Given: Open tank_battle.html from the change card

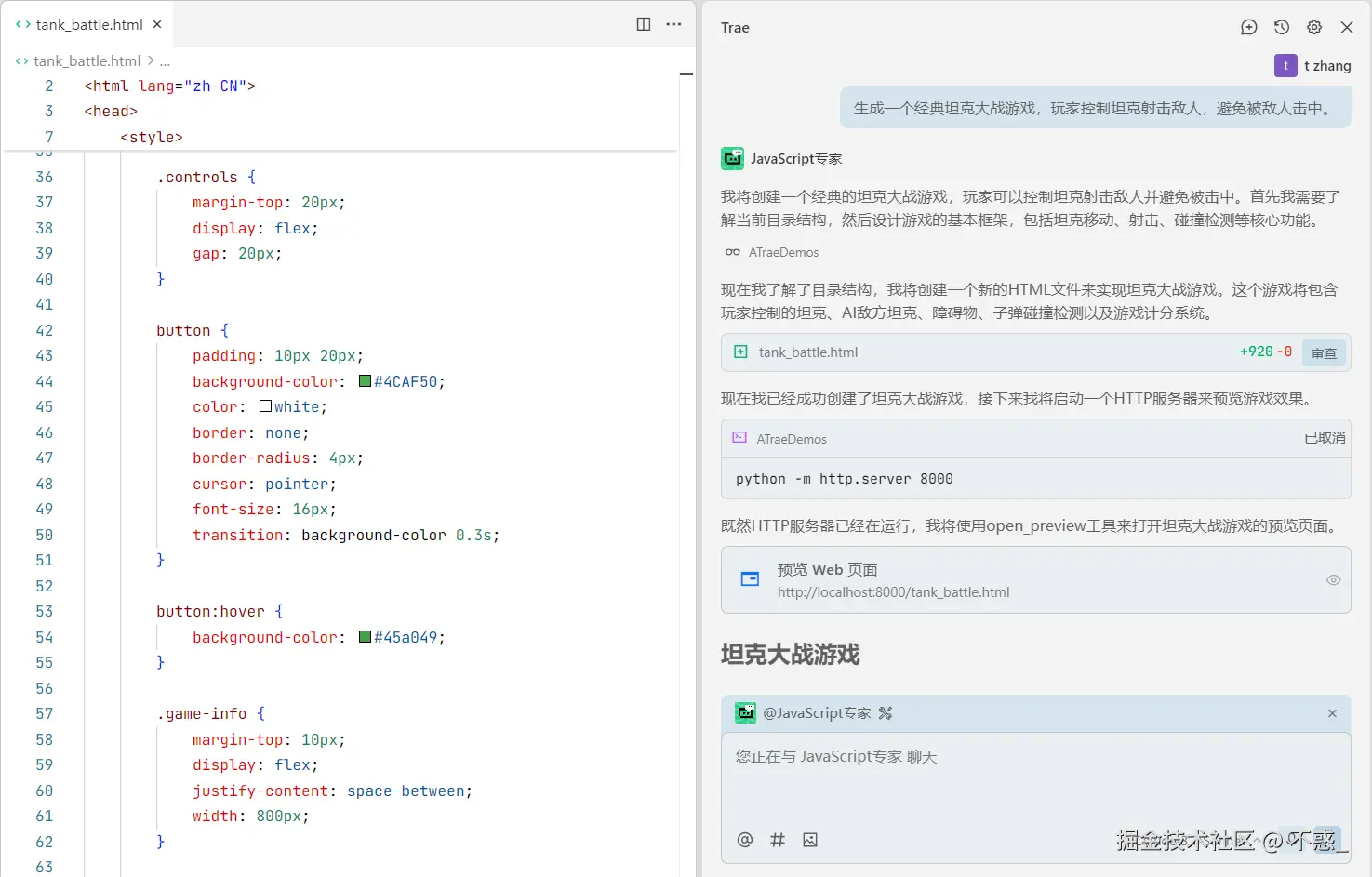Looking at the screenshot, I should point(808,352).
